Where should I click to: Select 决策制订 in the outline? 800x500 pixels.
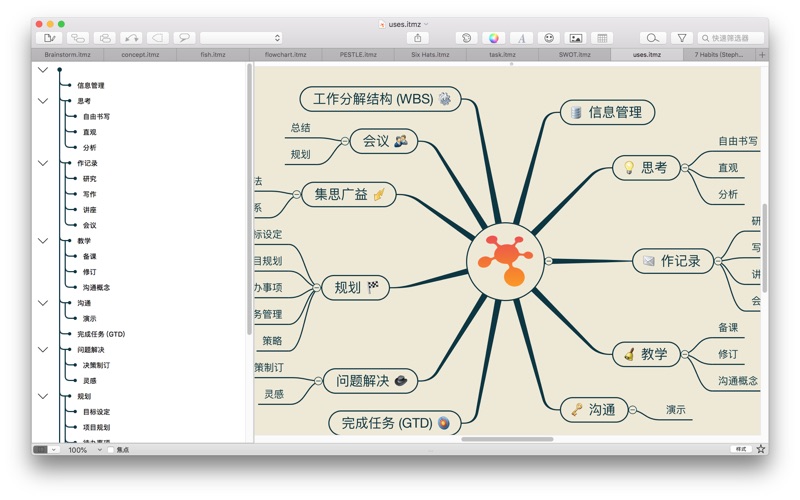[x=96, y=365]
